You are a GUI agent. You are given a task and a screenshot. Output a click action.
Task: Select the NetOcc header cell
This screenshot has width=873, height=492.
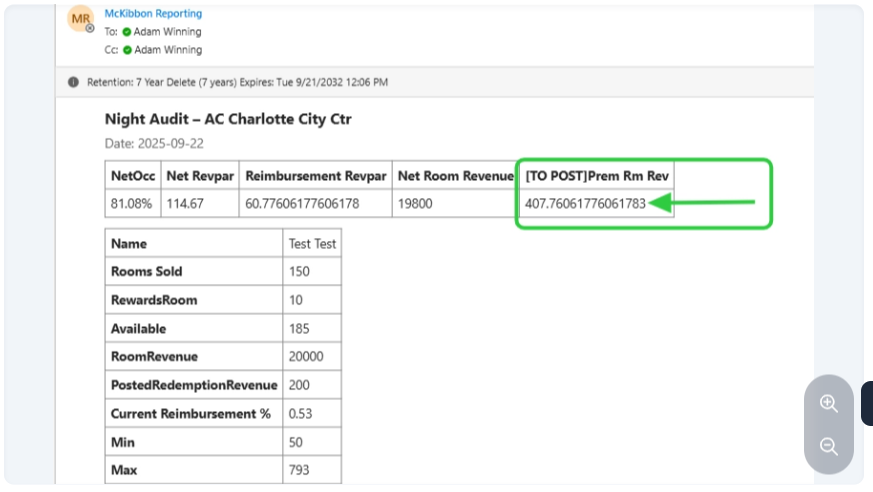pos(131,176)
